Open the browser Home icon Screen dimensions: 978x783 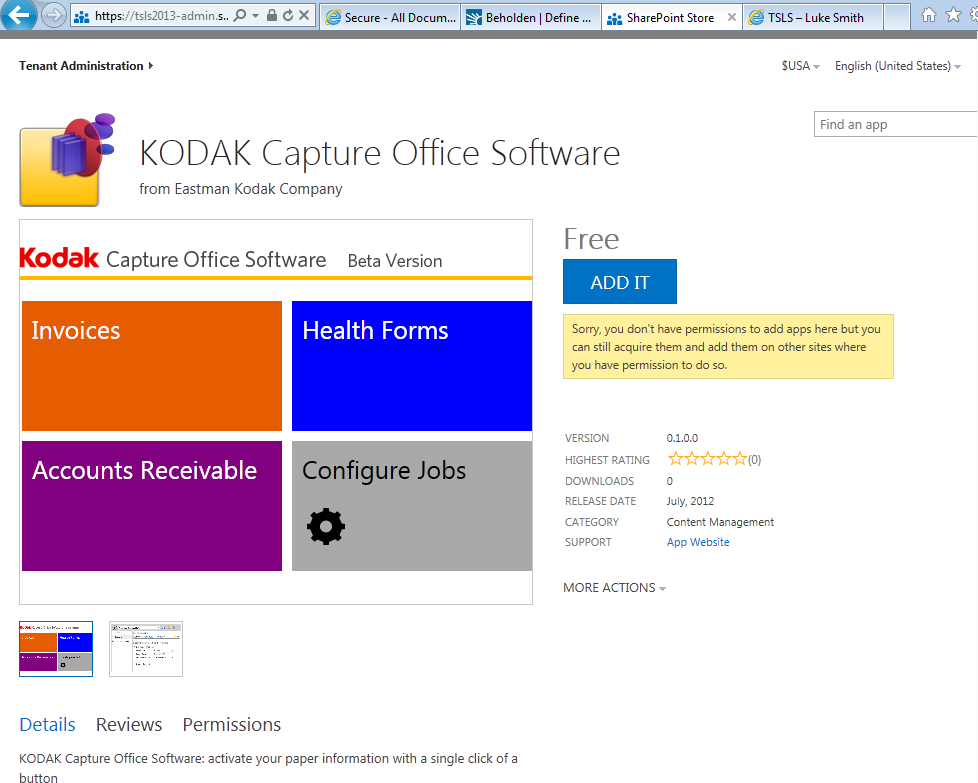point(929,15)
